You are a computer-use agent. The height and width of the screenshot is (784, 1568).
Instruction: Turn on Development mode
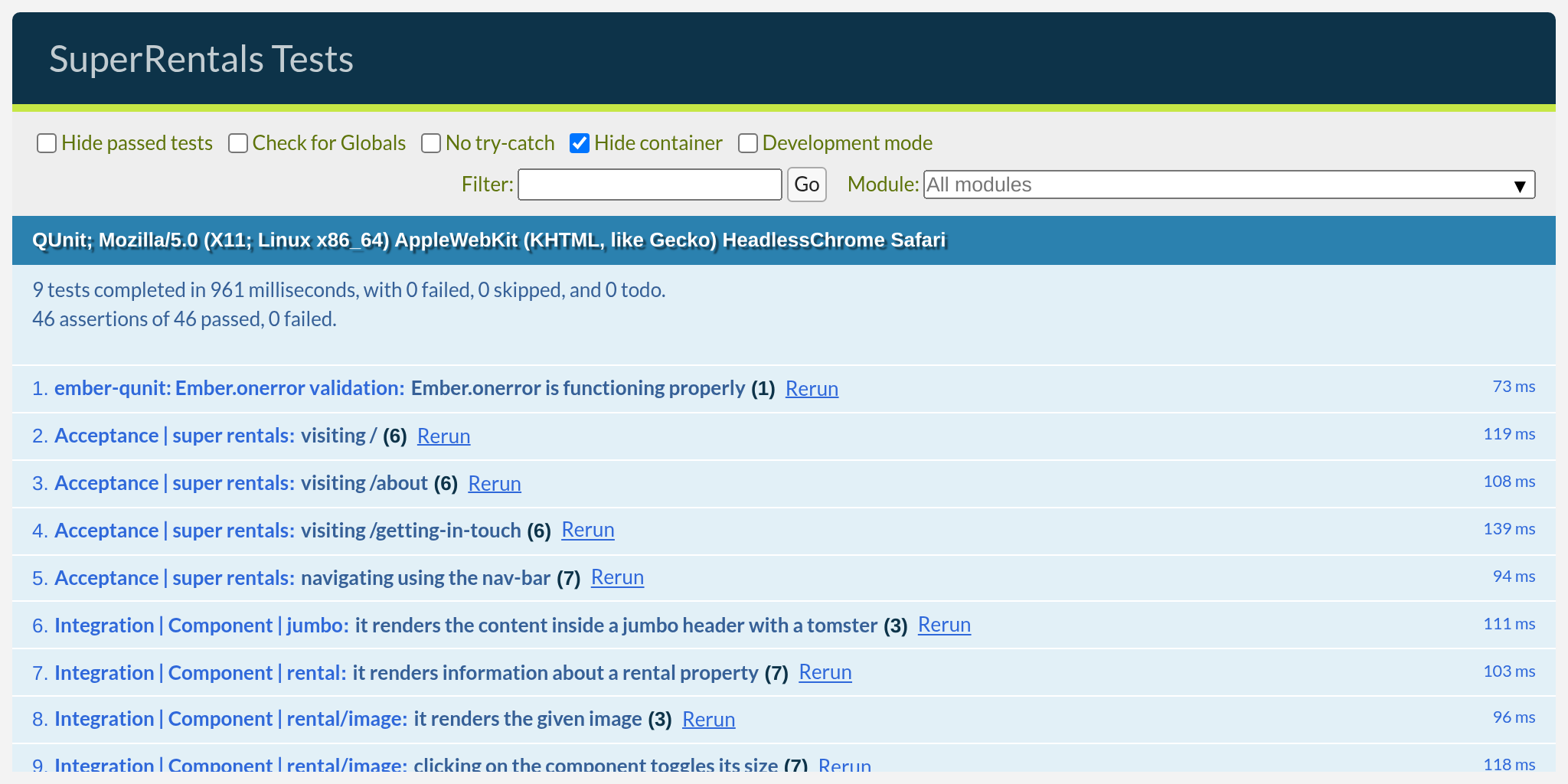[747, 143]
